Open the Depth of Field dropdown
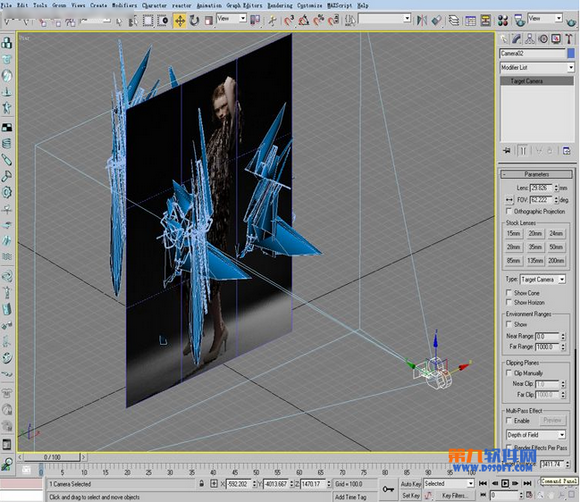The width and height of the screenshot is (581, 502). tap(536, 435)
